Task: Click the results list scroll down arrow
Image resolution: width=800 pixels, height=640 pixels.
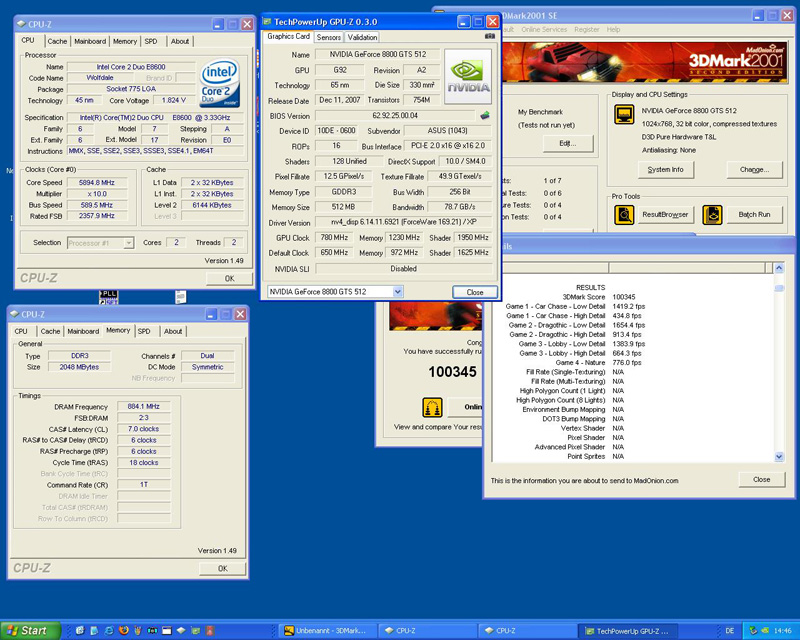Action: click(779, 457)
